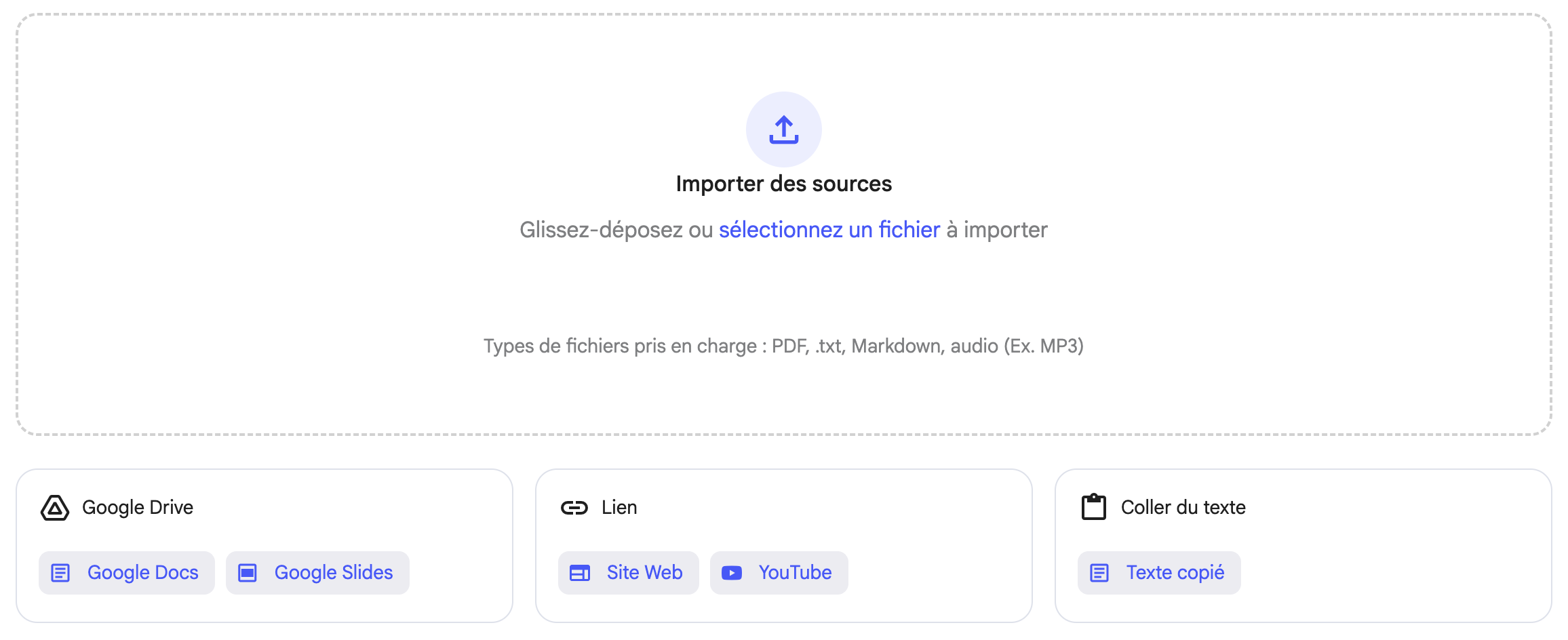Click the browser icon inside Site Web chip
This screenshot has height=640, width=1568.
click(580, 572)
